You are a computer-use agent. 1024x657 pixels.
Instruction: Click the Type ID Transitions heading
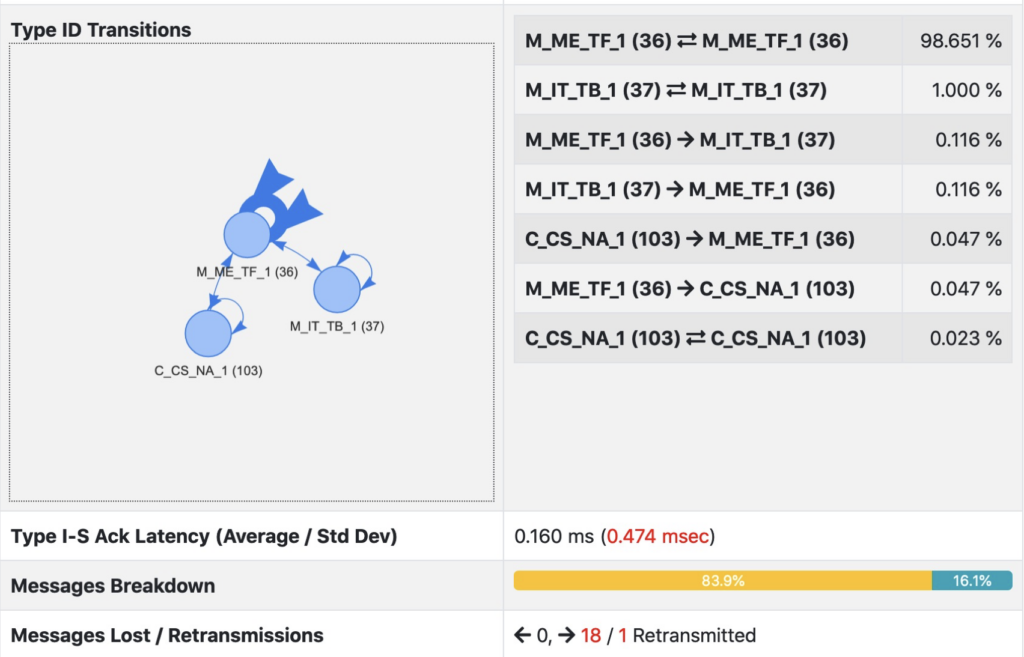click(101, 30)
